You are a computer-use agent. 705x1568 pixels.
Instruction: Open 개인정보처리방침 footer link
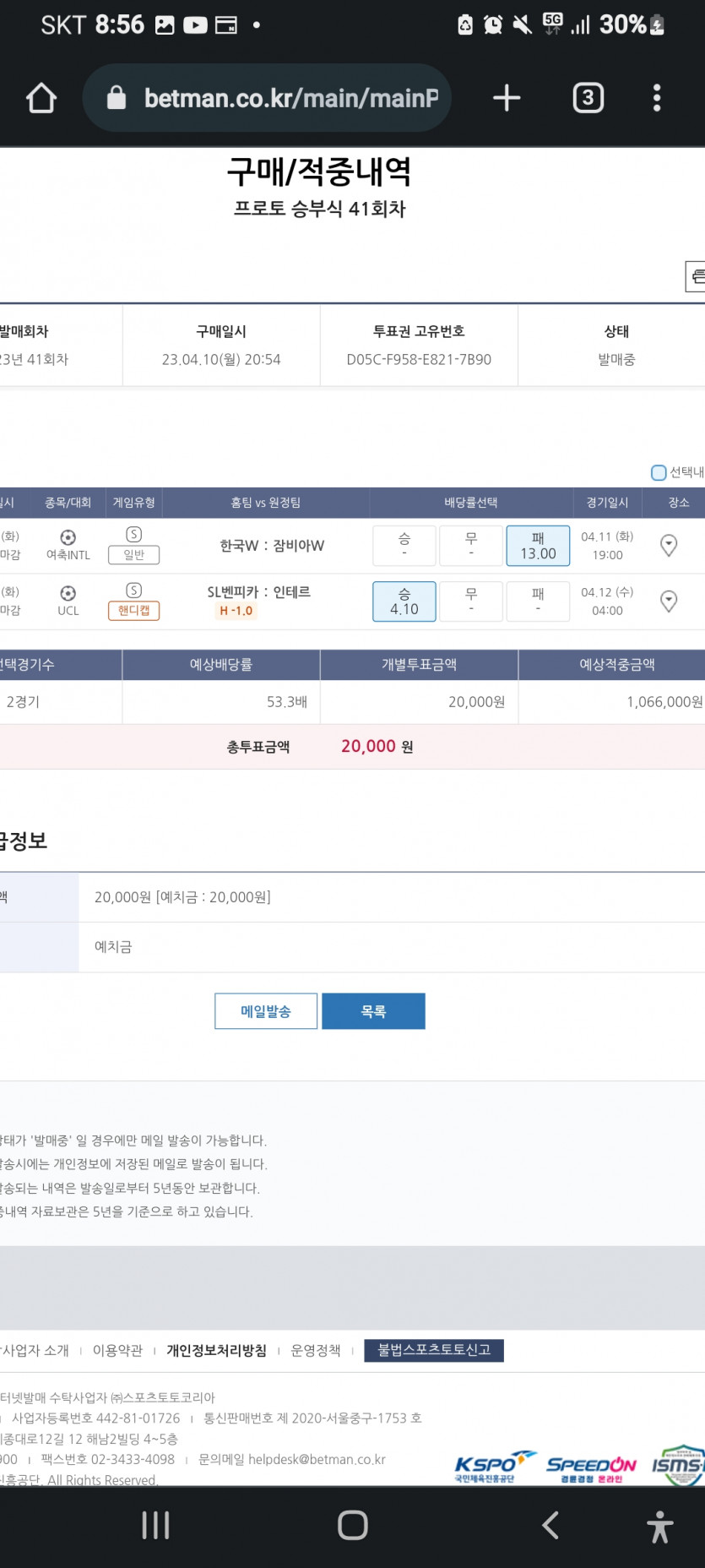(216, 1351)
